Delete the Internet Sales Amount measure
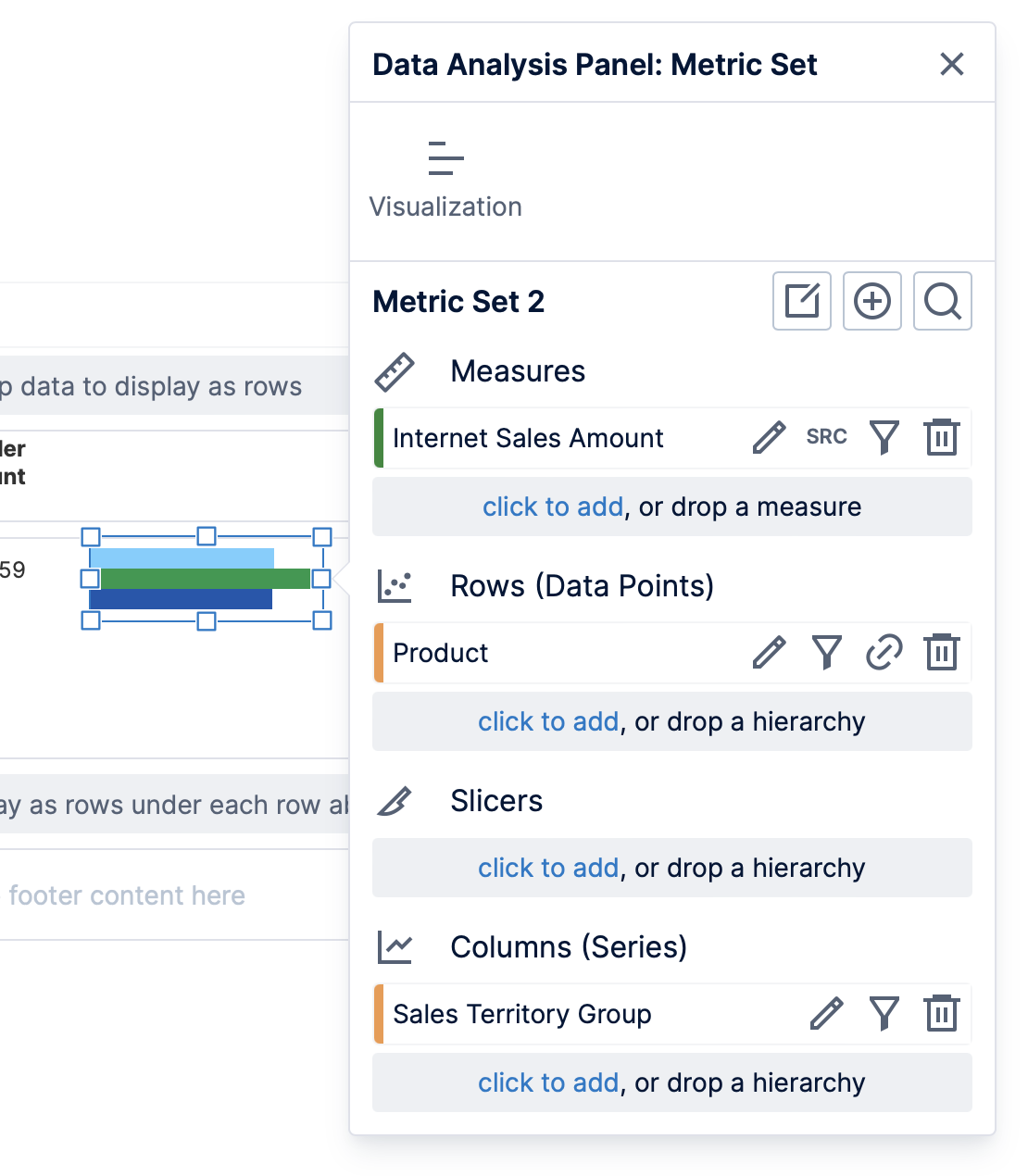Screen dimensions: 1028x1176 pos(941,437)
